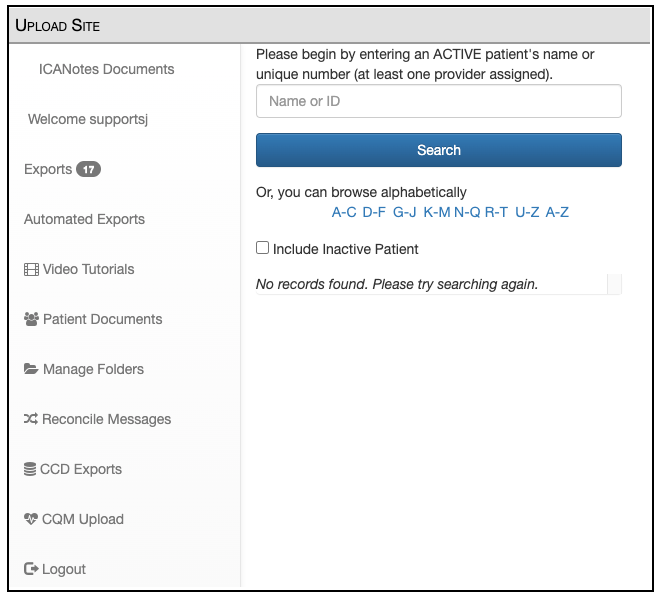Viewport: 659px width, 598px height.
Task: Browse patients in the U-Z range
Action: tap(527, 212)
